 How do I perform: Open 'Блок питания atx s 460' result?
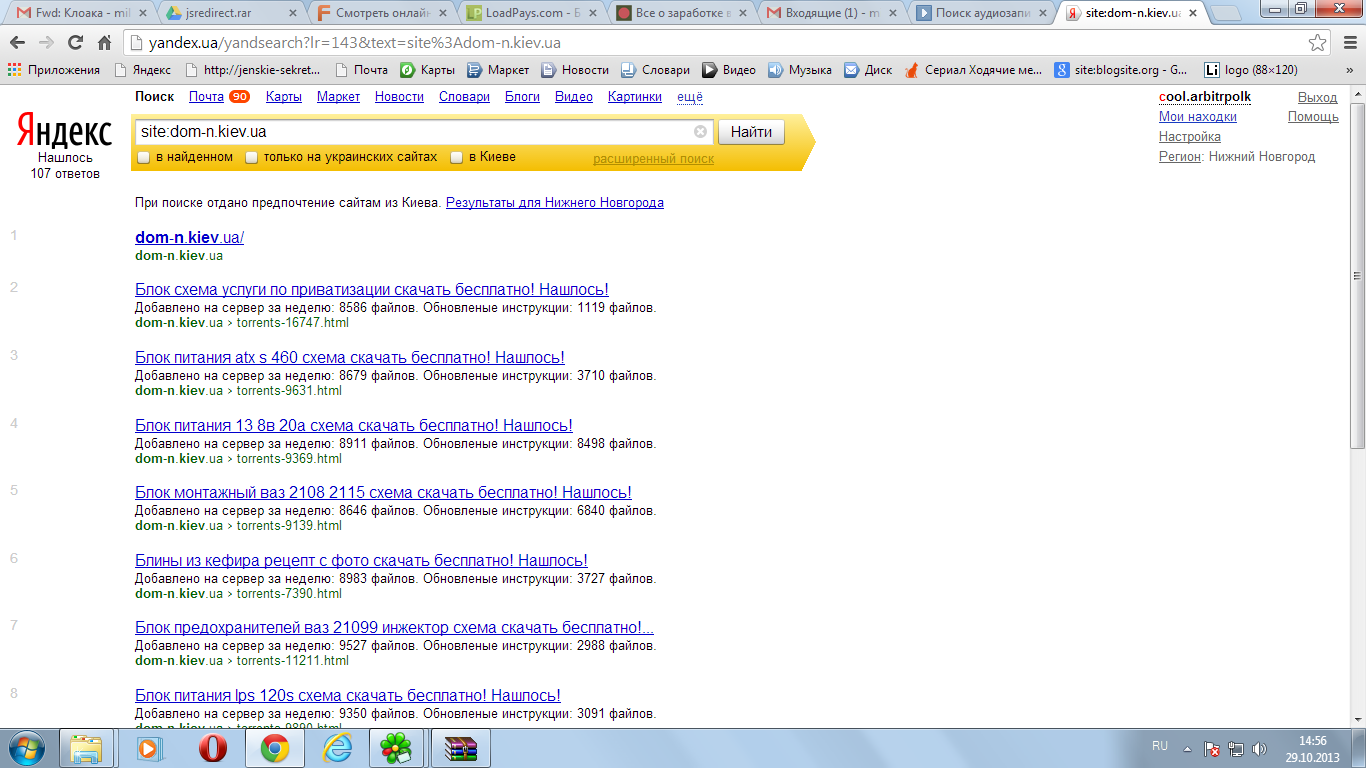[x=350, y=357]
